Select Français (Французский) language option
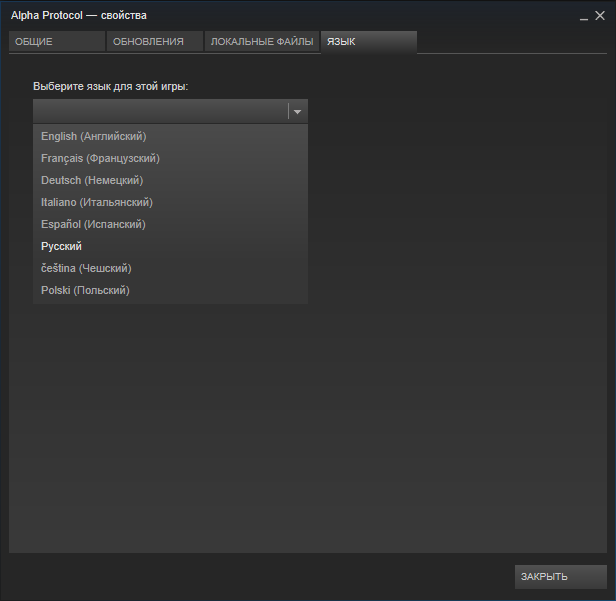 click(x=100, y=158)
